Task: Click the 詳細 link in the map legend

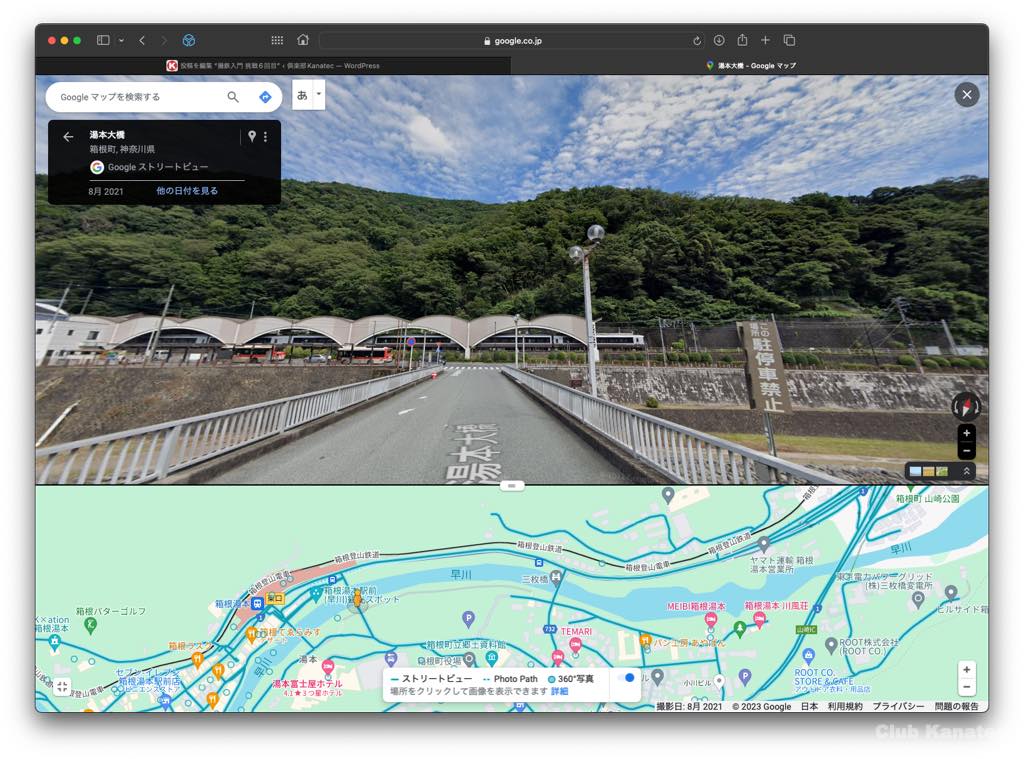Action: (x=559, y=691)
